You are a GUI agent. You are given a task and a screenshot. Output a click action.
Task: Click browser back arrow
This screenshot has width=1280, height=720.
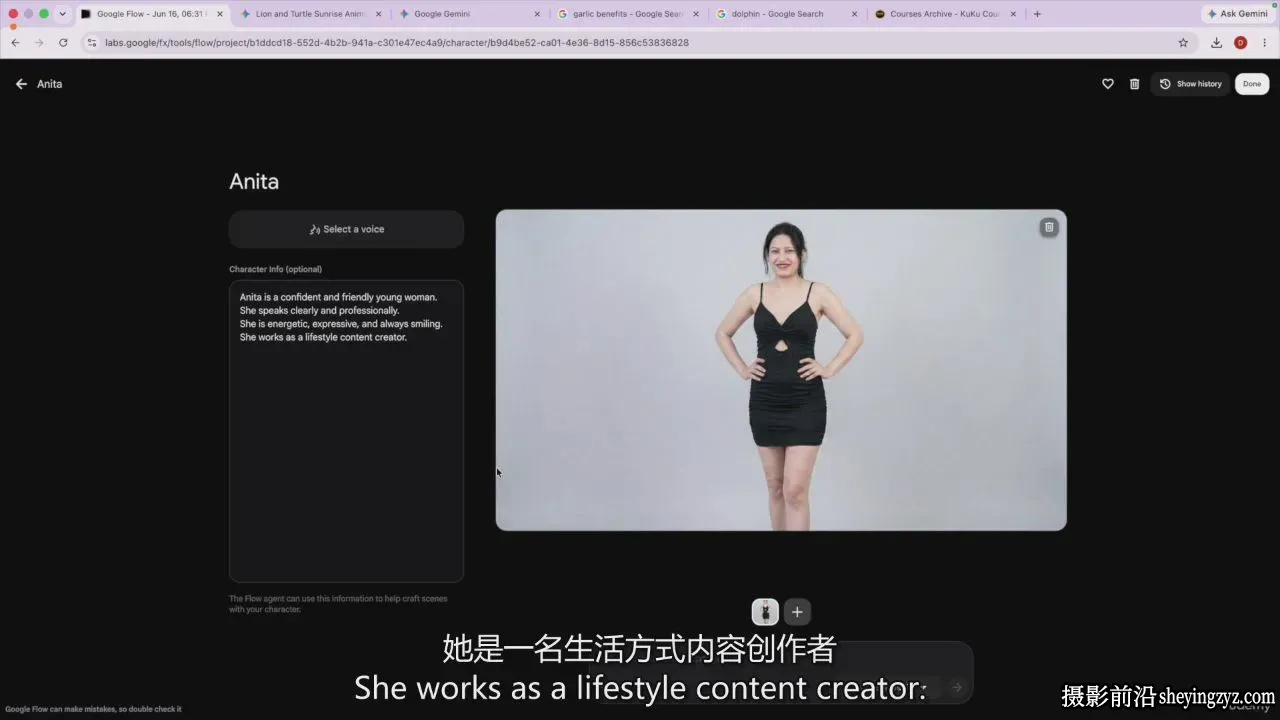click(15, 43)
